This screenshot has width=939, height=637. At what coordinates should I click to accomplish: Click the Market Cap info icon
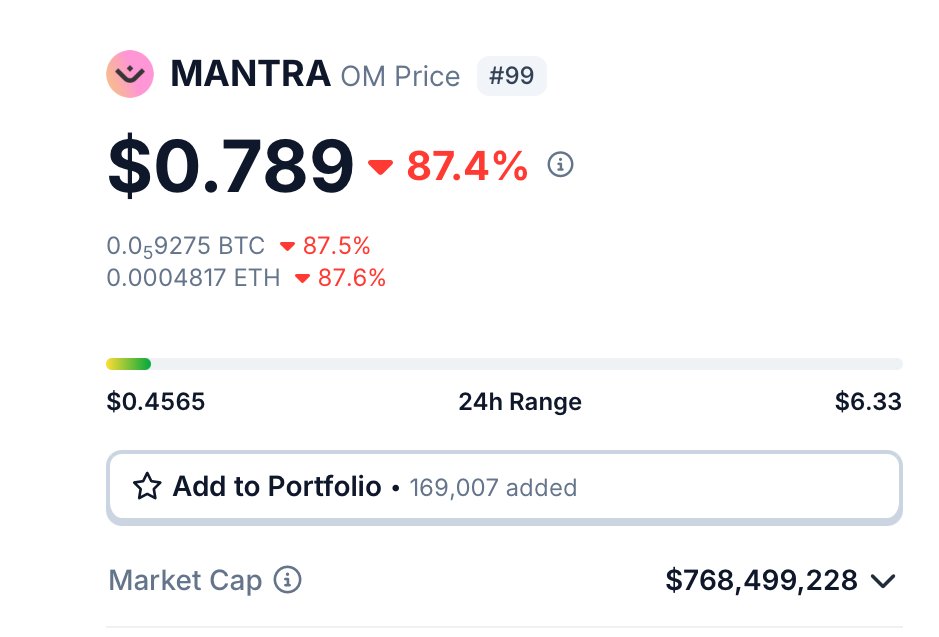pos(287,580)
